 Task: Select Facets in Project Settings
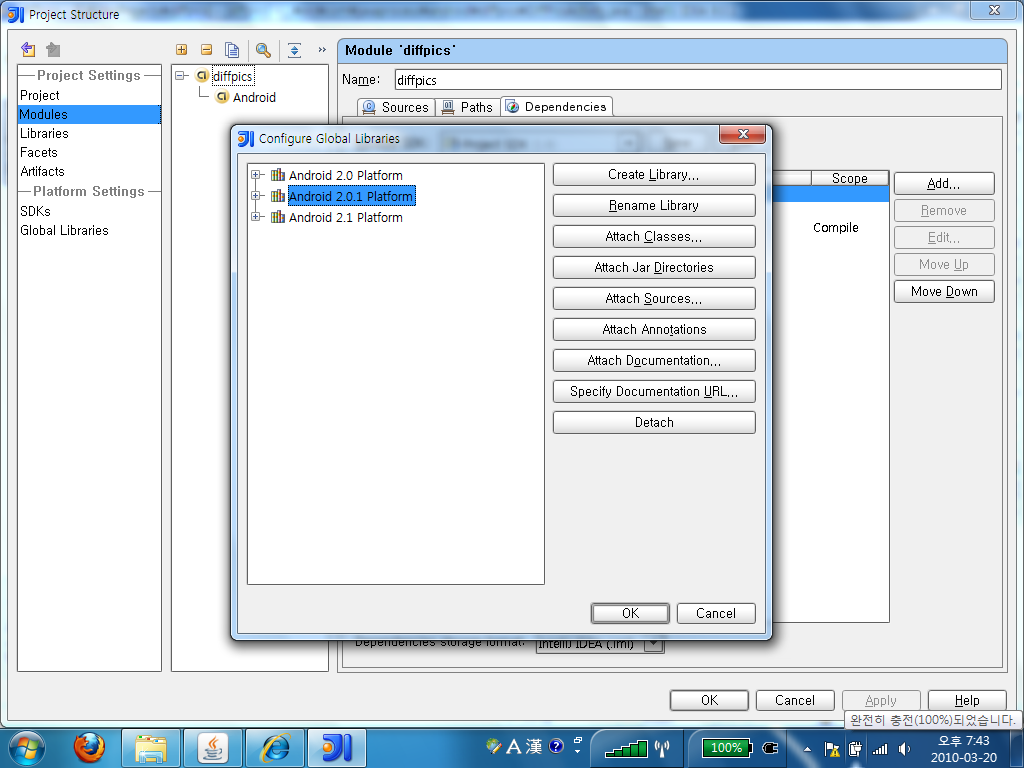click(x=39, y=152)
